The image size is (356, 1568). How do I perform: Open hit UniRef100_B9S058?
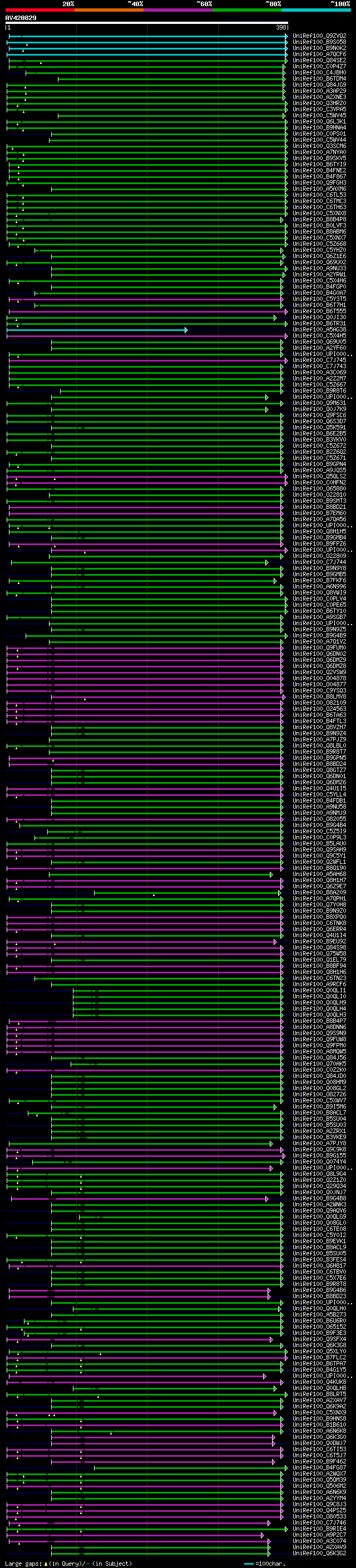click(x=319, y=42)
